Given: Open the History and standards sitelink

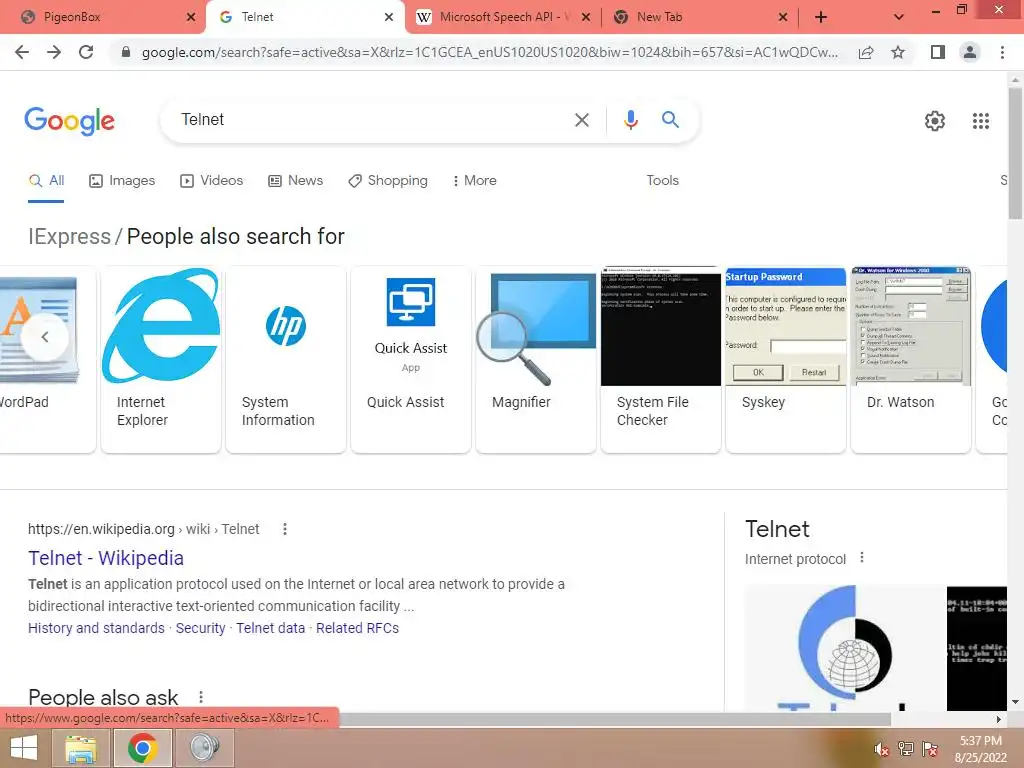Looking at the screenshot, I should pyautogui.click(x=96, y=628).
